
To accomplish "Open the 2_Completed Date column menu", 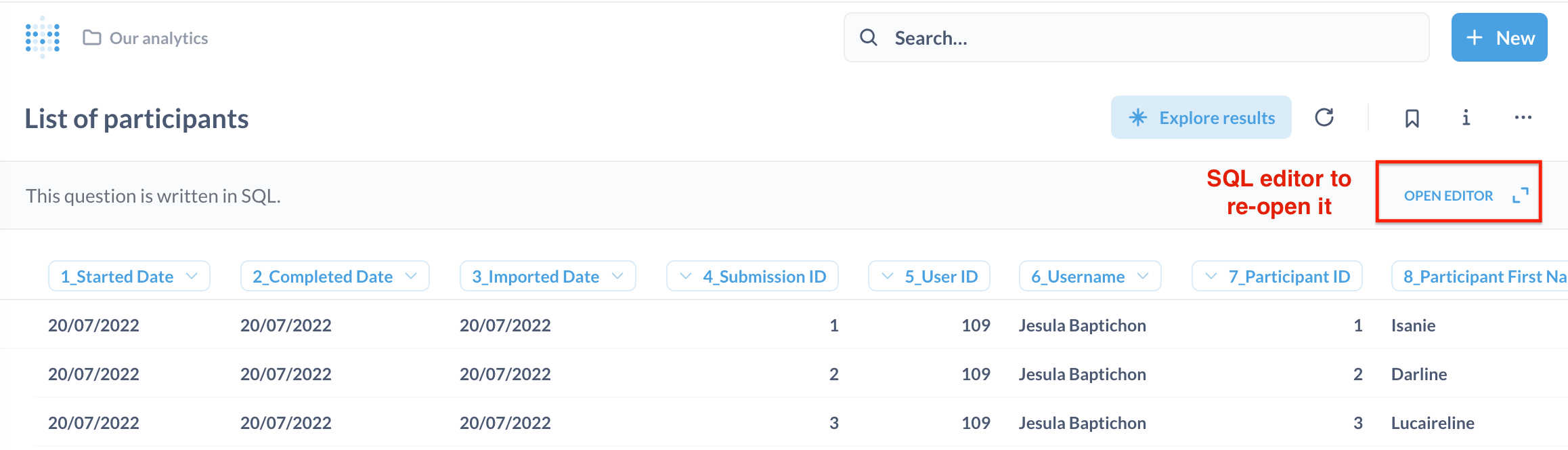I will tap(335, 276).
